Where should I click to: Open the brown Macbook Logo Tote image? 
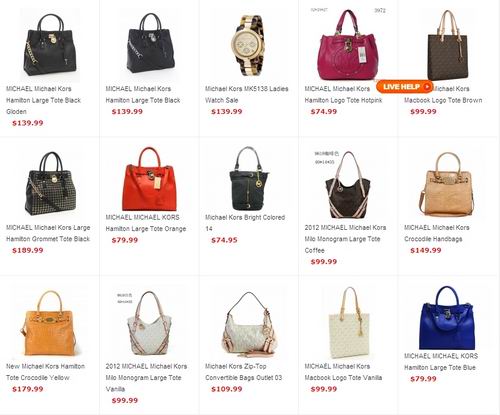447,46
